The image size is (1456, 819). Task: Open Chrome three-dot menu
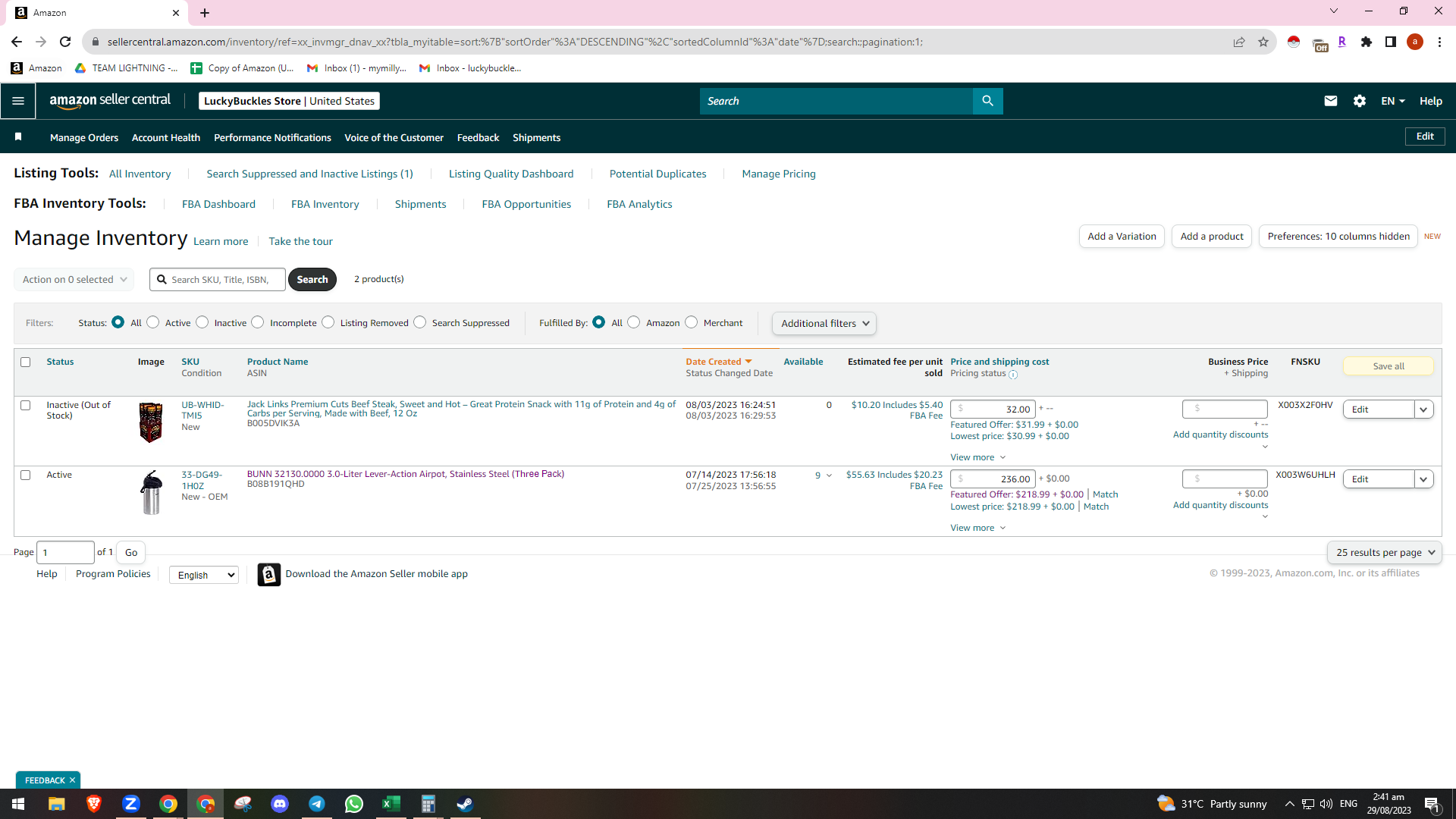click(x=1439, y=42)
